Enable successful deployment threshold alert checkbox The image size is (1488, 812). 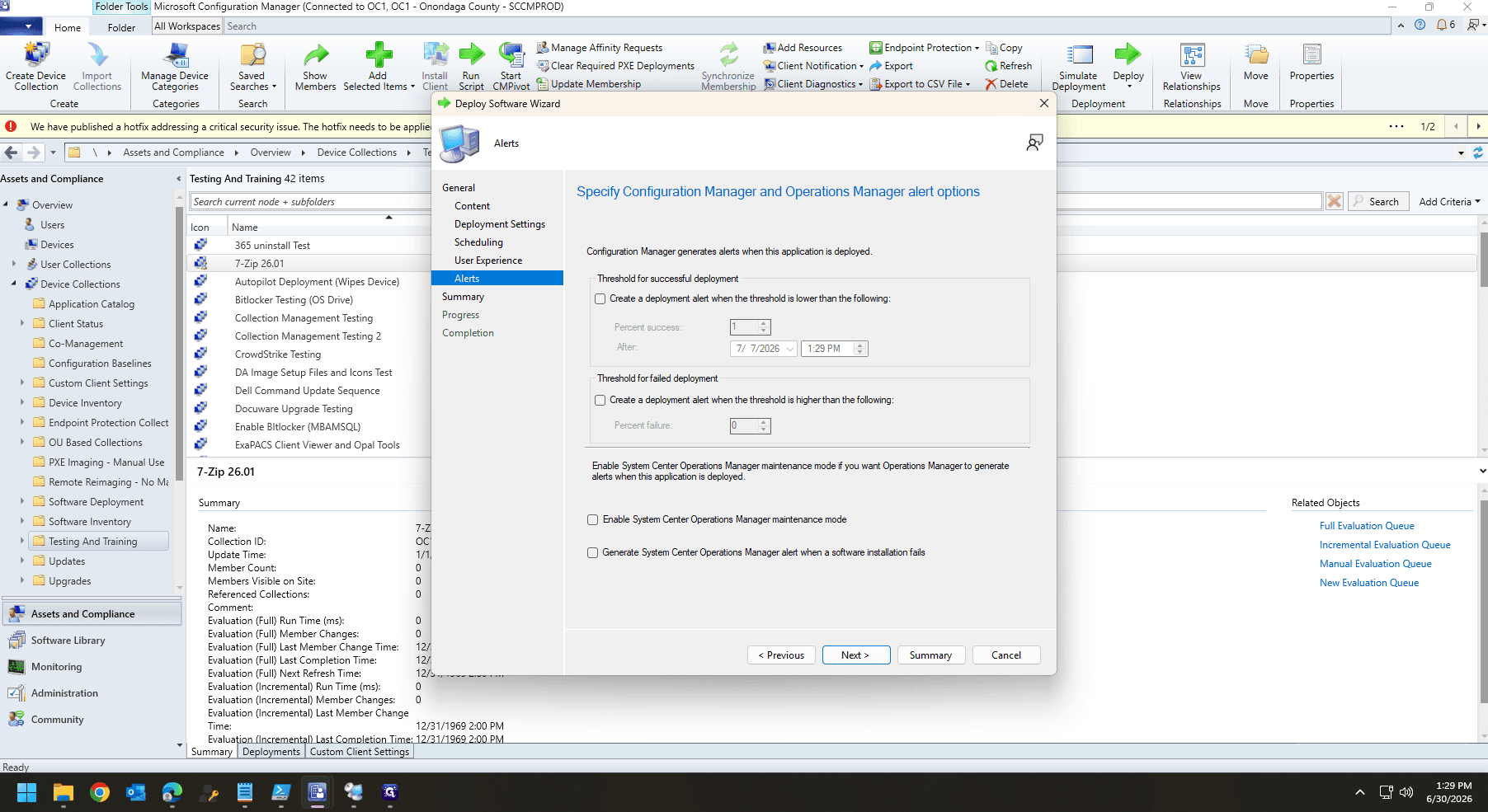click(600, 299)
